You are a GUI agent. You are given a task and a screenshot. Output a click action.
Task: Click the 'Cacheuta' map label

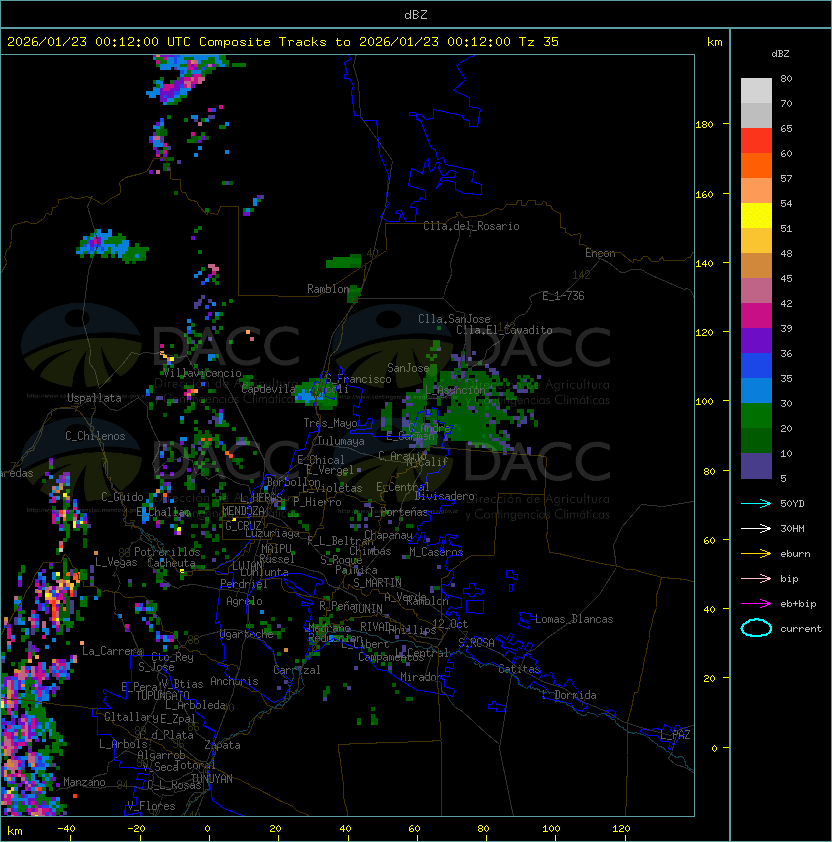tap(171, 563)
